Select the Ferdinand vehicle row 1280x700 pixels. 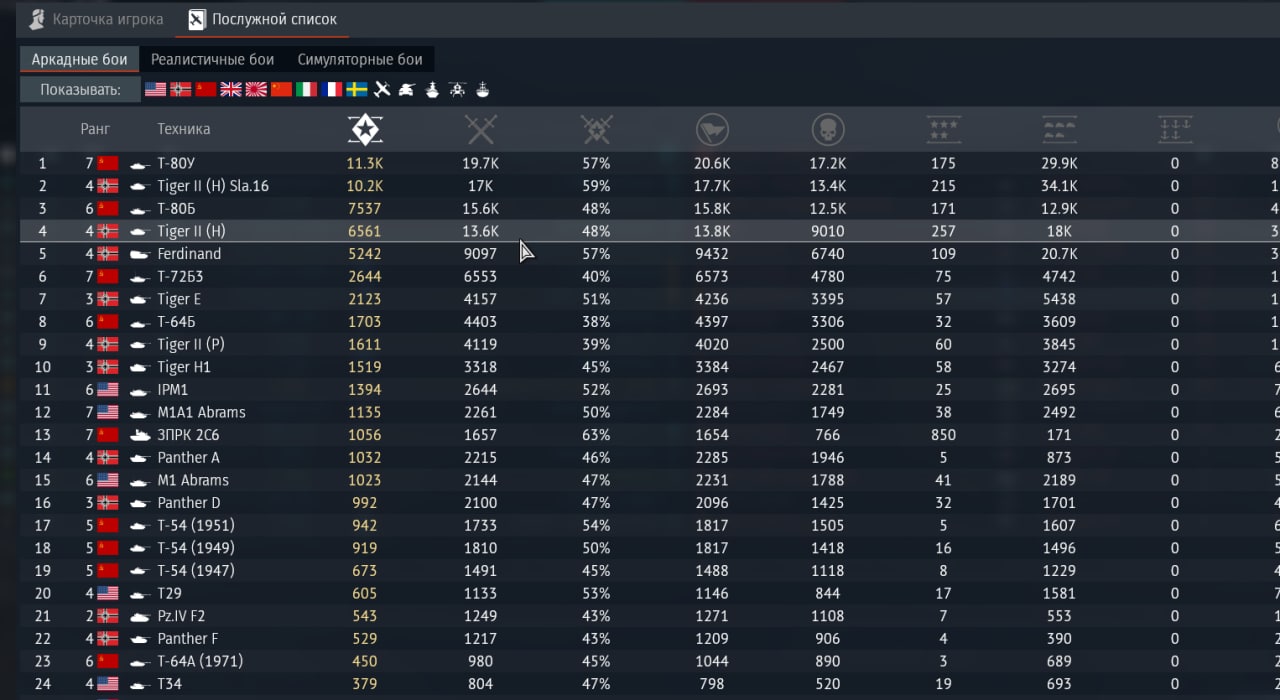click(650, 254)
